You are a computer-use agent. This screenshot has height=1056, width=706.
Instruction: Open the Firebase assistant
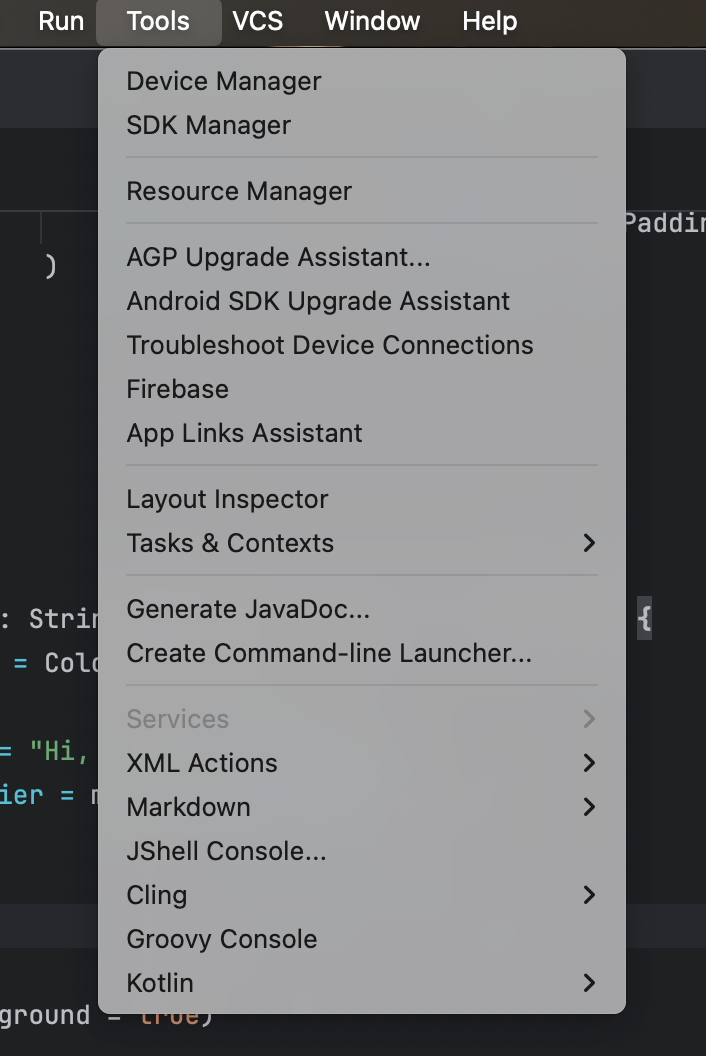362,389
